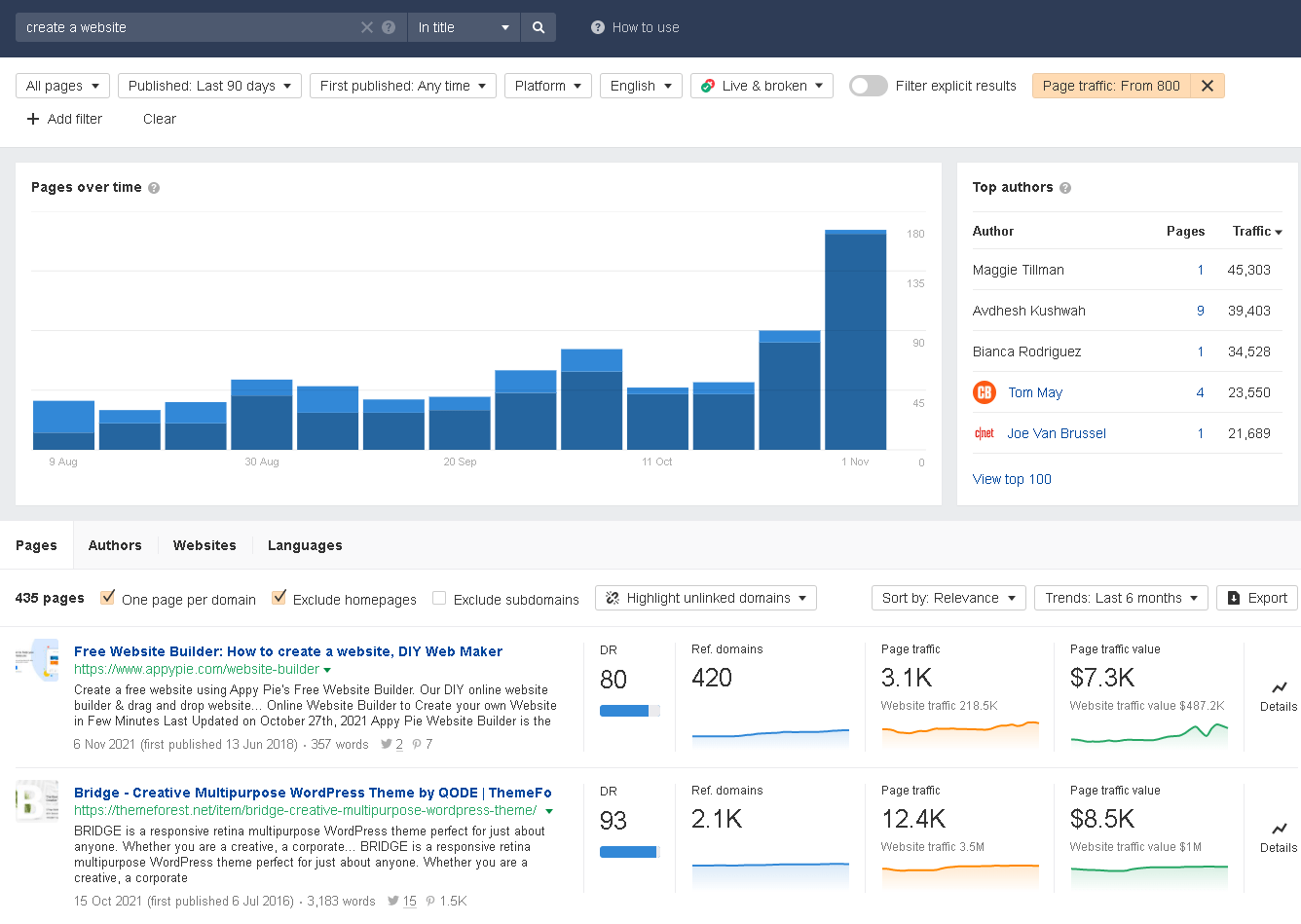Viewport: 1301px width, 924px height.
Task: Open Trends: Last 6 months dropdown
Action: (1121, 598)
